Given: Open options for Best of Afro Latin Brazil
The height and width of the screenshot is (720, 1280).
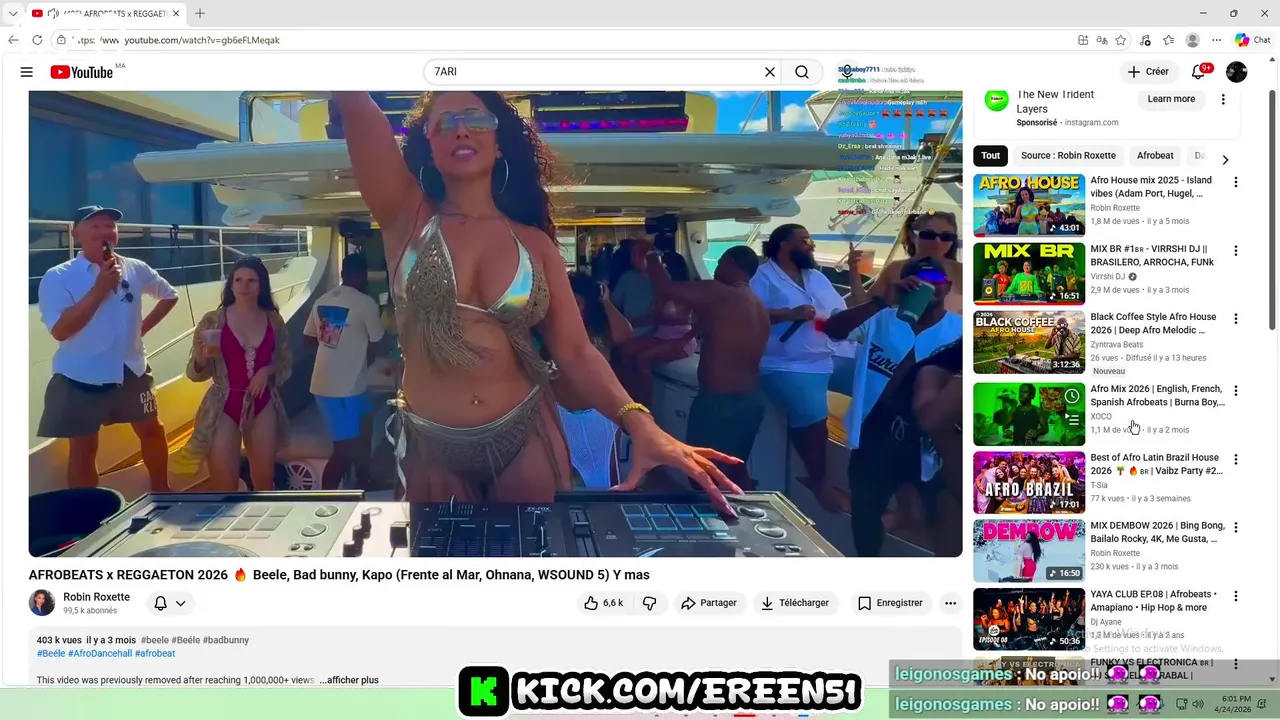Looking at the screenshot, I should 1235,460.
